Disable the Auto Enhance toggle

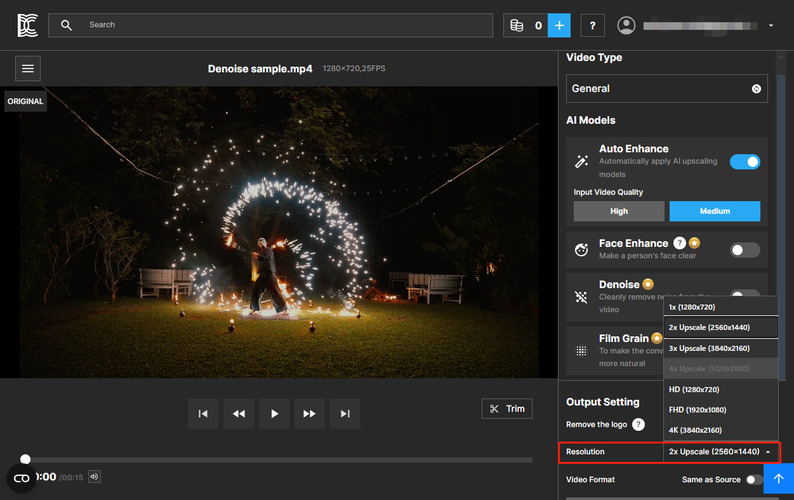click(x=745, y=161)
